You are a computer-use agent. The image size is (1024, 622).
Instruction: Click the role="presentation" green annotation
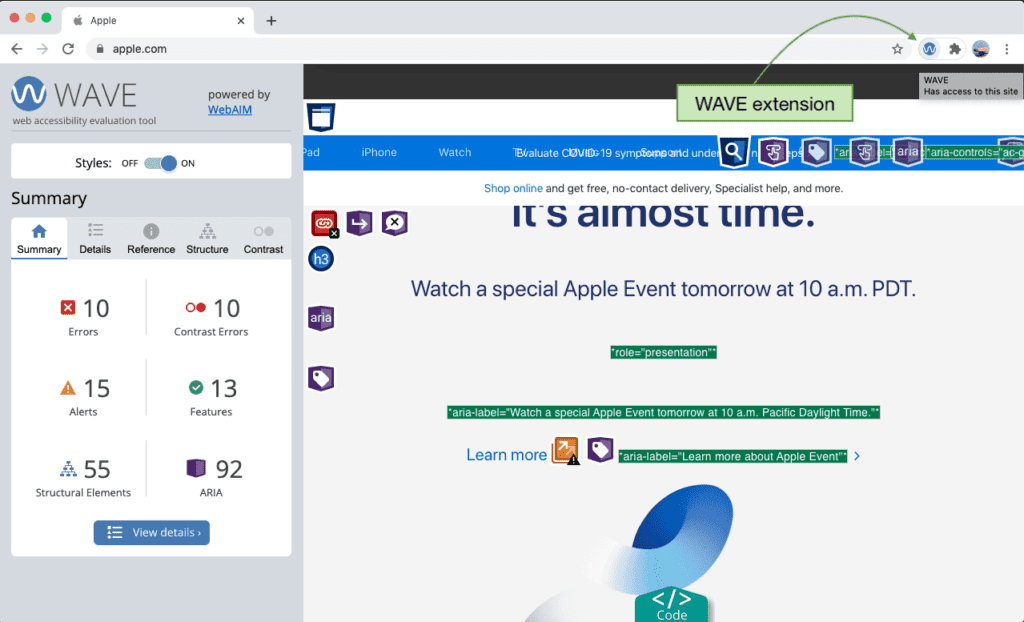[x=664, y=353]
